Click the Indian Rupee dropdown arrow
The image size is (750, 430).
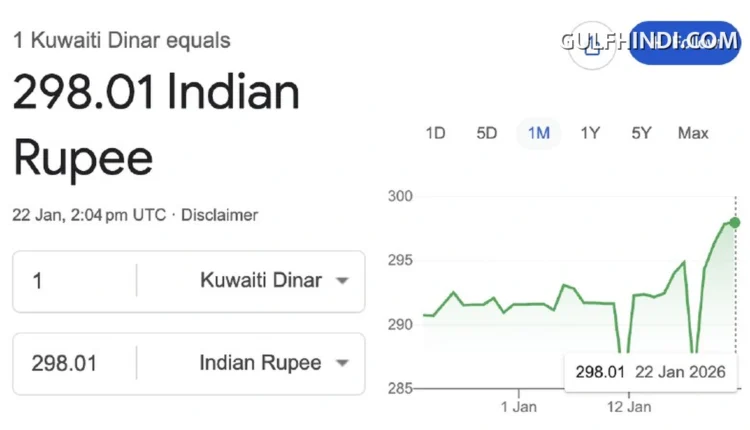342,364
